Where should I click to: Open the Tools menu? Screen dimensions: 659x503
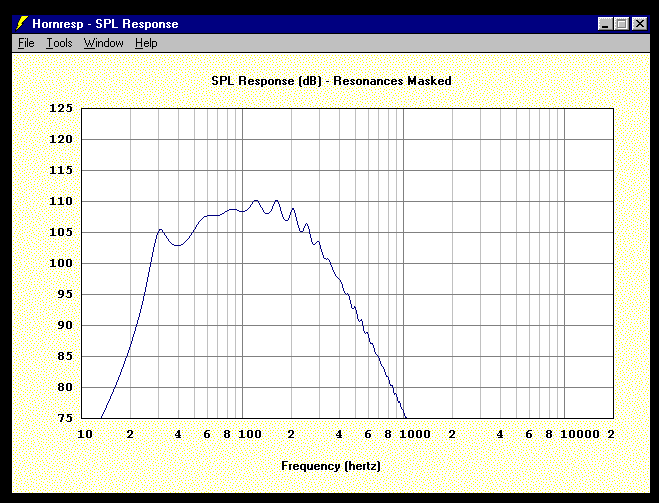tap(59, 43)
